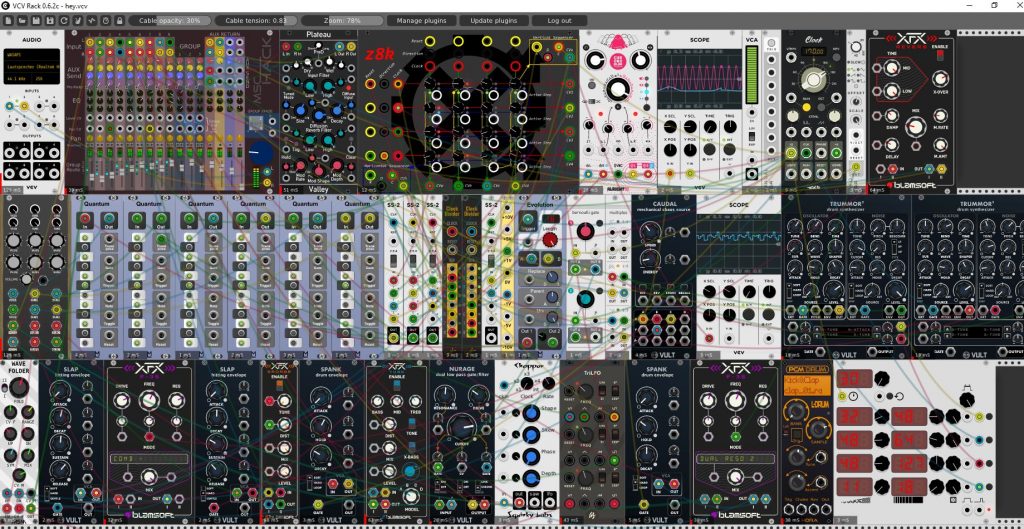Open 256 block size selector on Audio

pyautogui.click(x=48, y=78)
